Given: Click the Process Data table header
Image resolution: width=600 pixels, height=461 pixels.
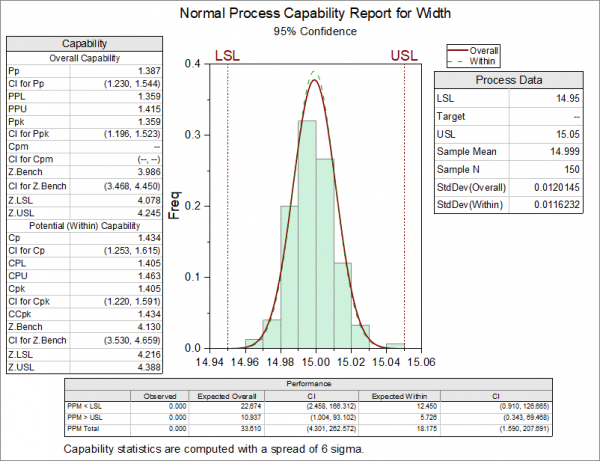Looking at the screenshot, I should click(509, 80).
